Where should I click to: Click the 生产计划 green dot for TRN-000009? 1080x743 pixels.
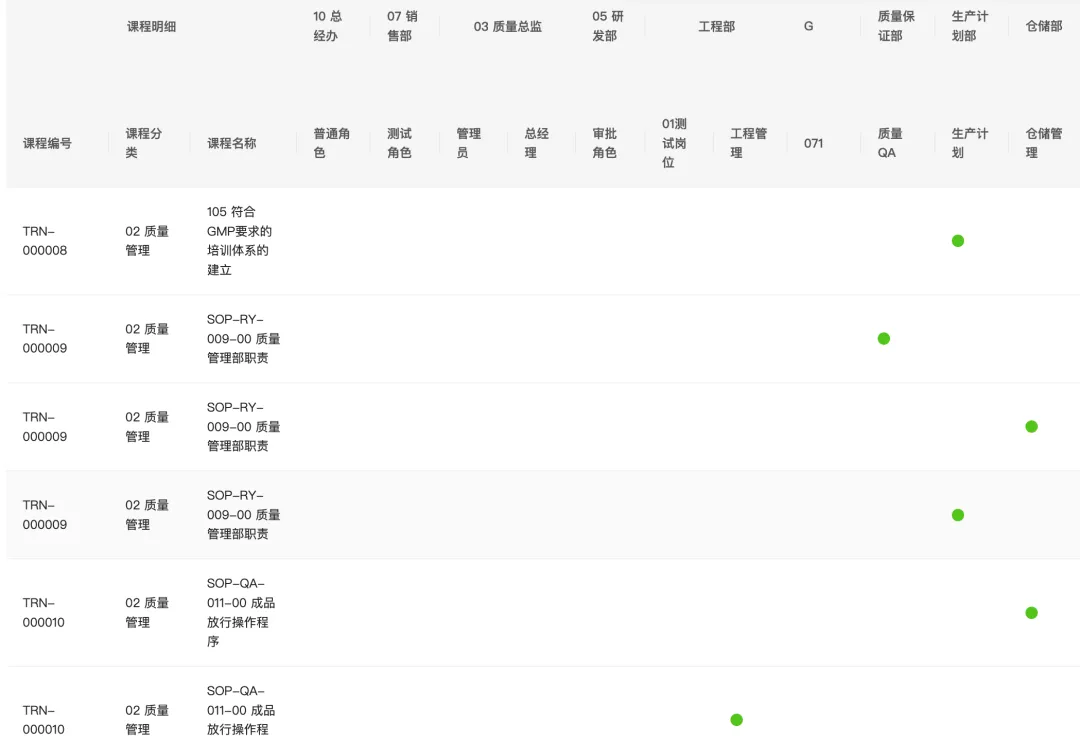[957, 514]
